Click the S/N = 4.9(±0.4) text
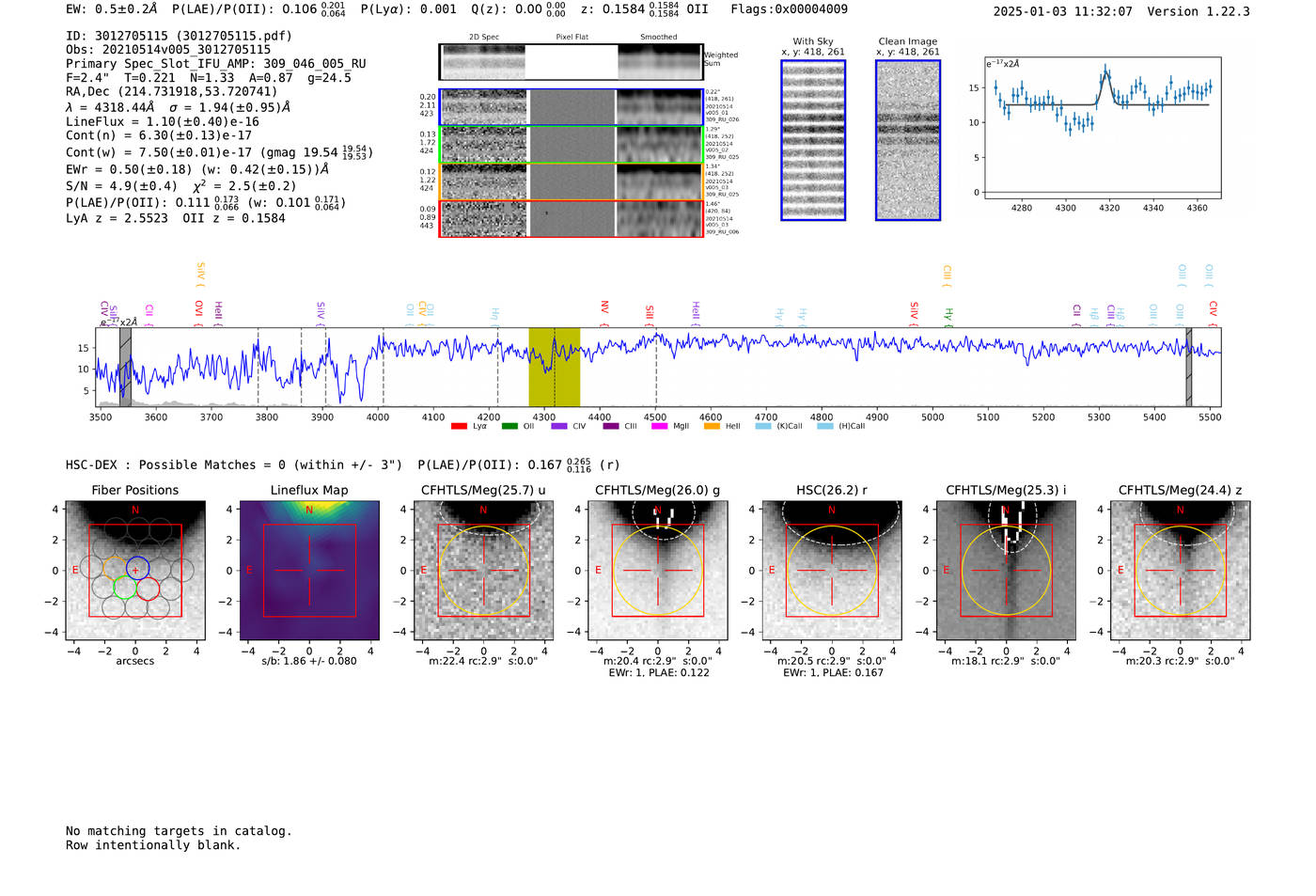This screenshot has width=1316, height=896. point(121,186)
